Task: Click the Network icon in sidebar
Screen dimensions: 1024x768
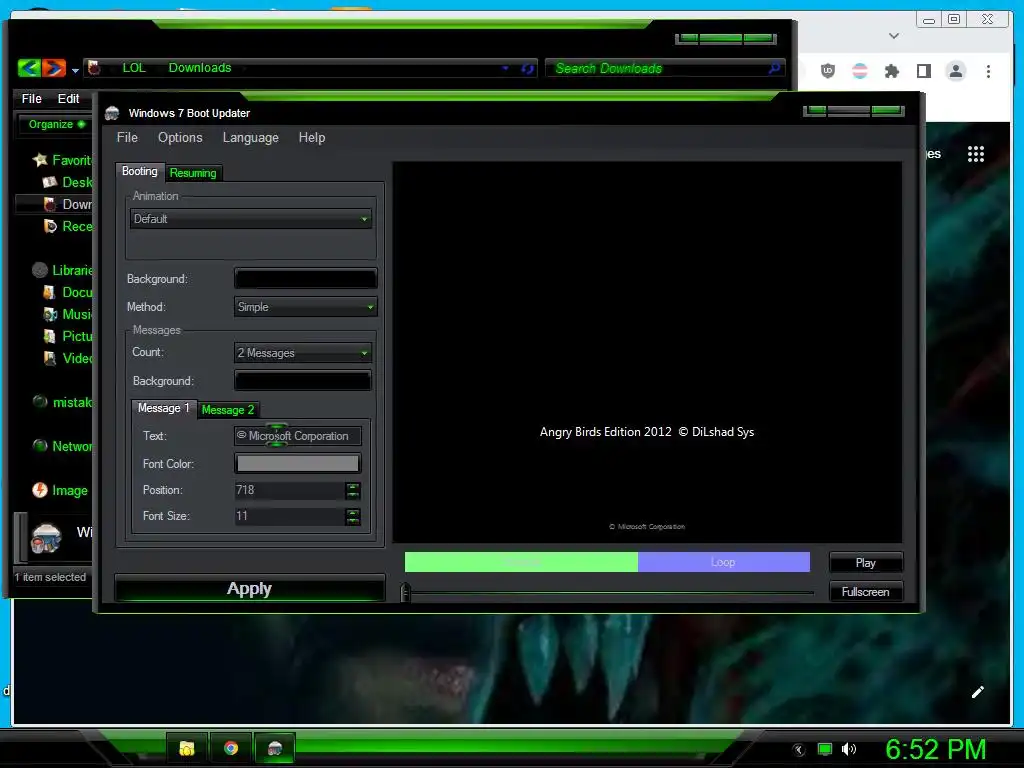Action: (x=40, y=445)
